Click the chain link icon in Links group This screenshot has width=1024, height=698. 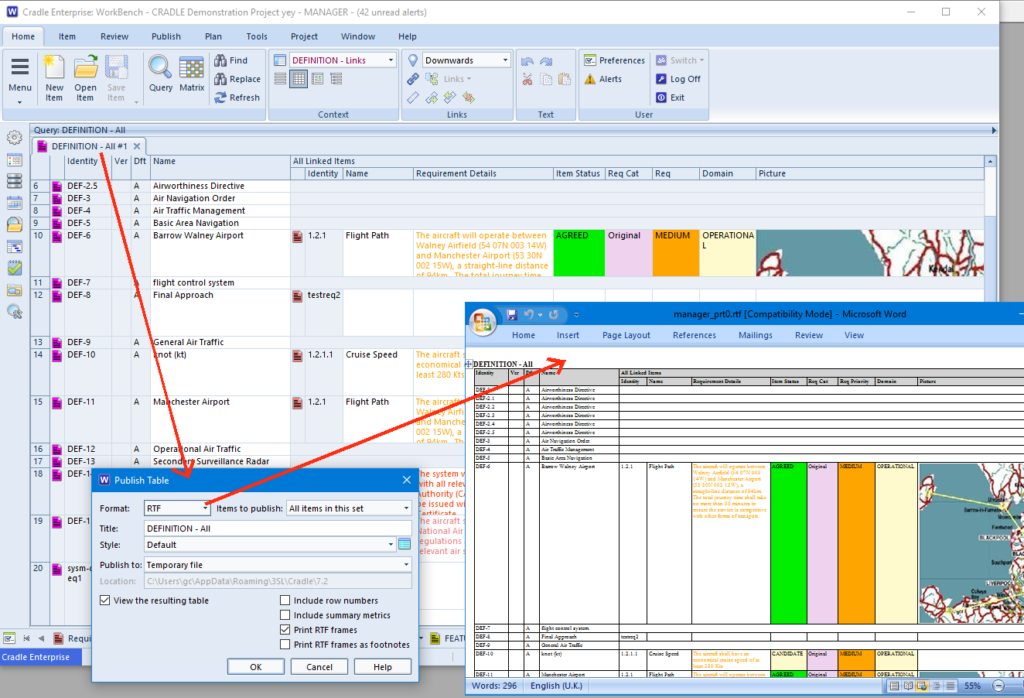point(413,79)
